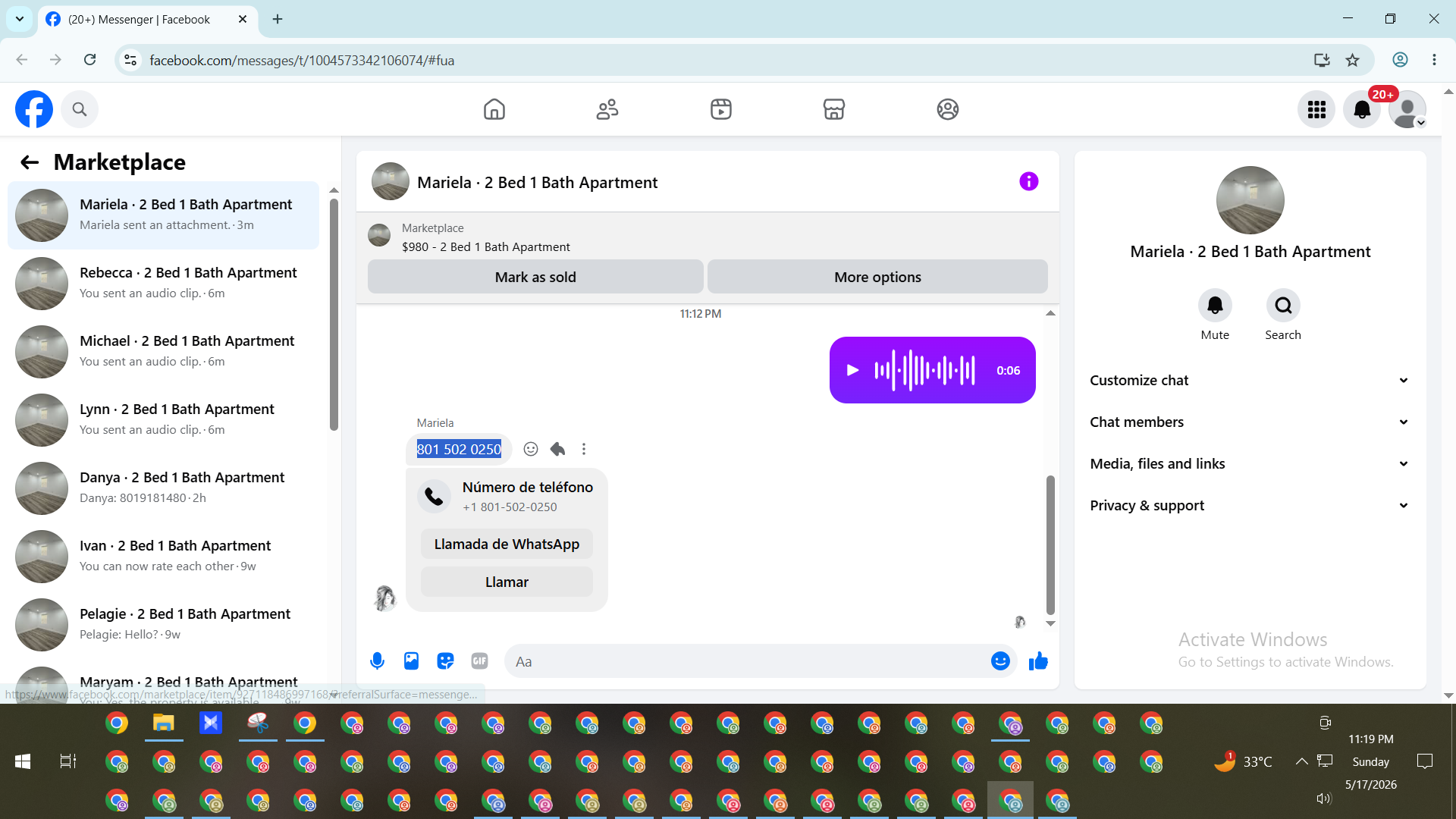Open the GIF picker
The height and width of the screenshot is (819, 1456).
coord(479,661)
